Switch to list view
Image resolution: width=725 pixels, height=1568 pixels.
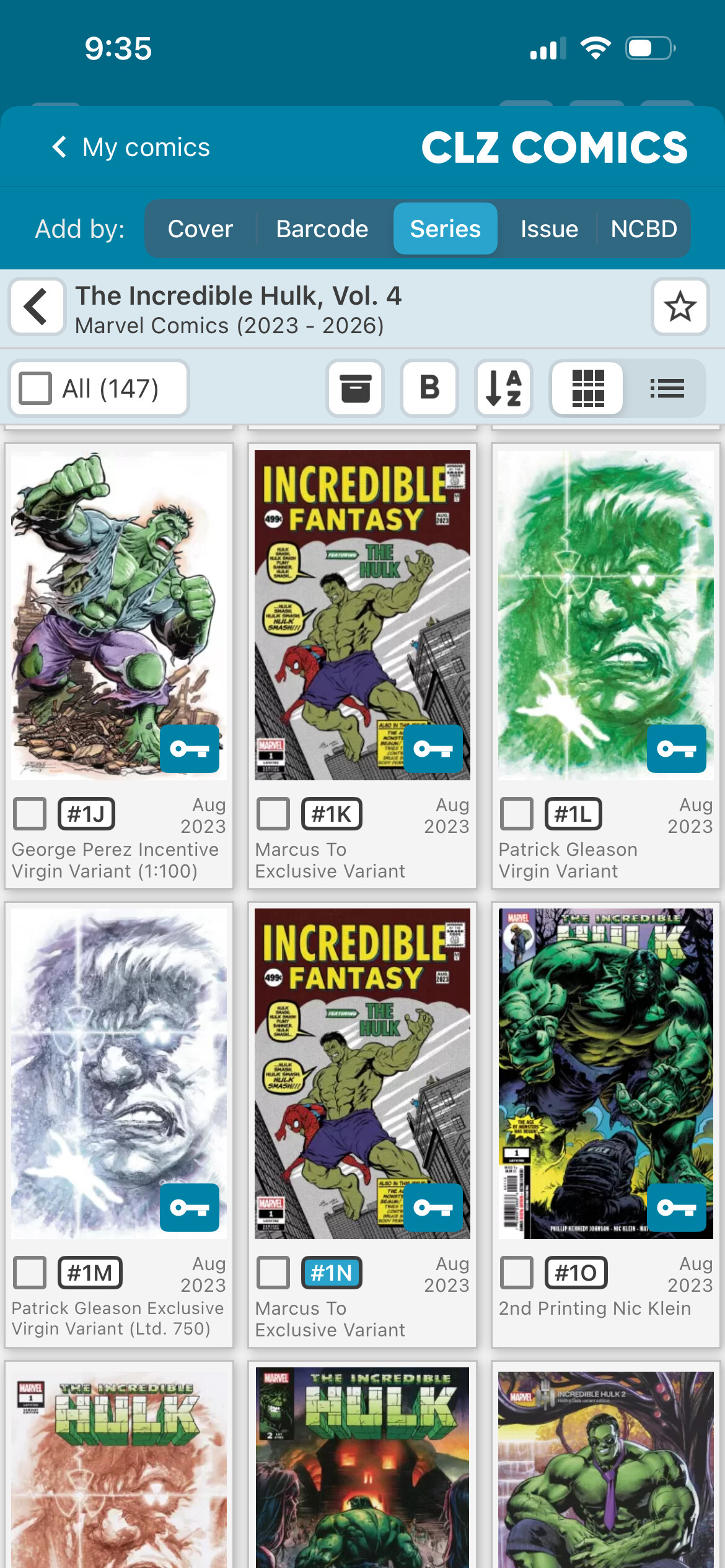coord(667,388)
